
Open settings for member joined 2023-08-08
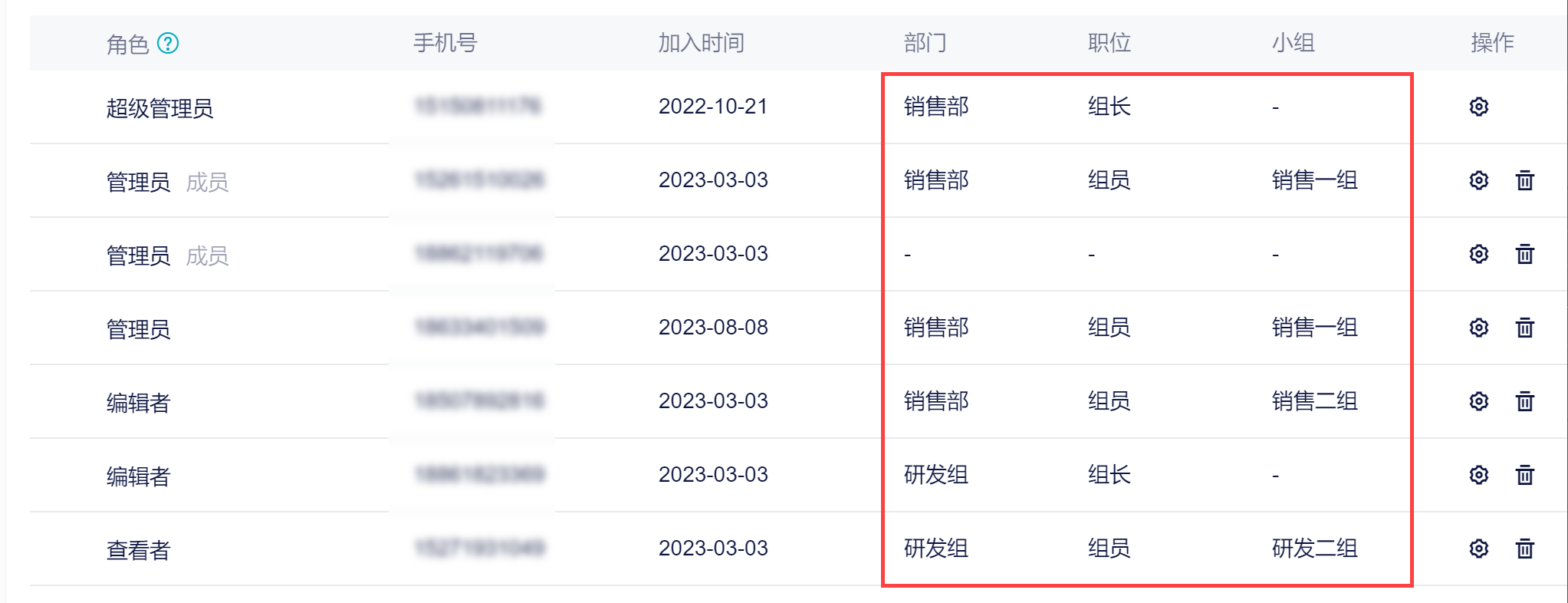1478,328
